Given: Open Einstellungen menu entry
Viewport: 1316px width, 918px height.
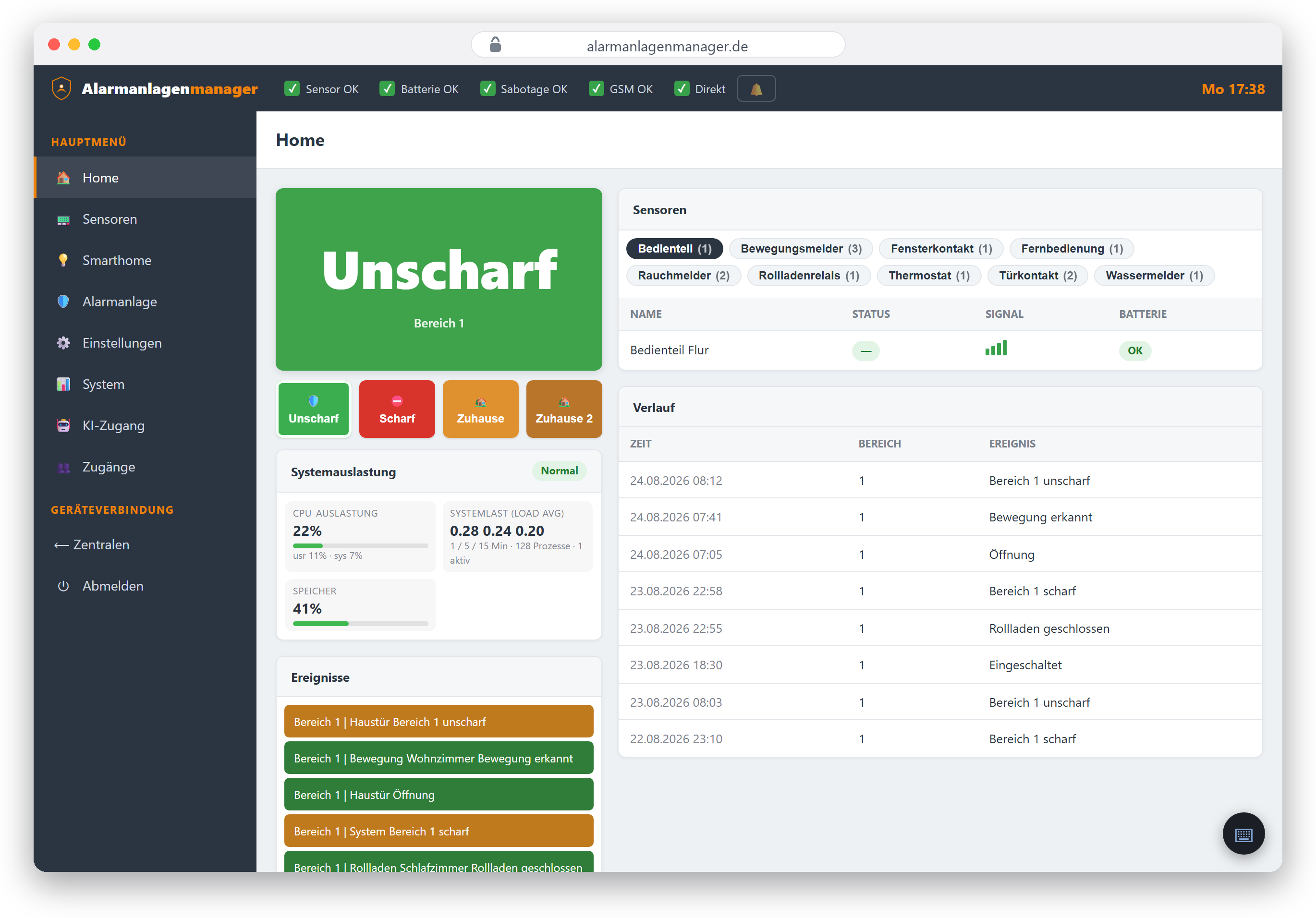Looking at the screenshot, I should coord(145,343).
